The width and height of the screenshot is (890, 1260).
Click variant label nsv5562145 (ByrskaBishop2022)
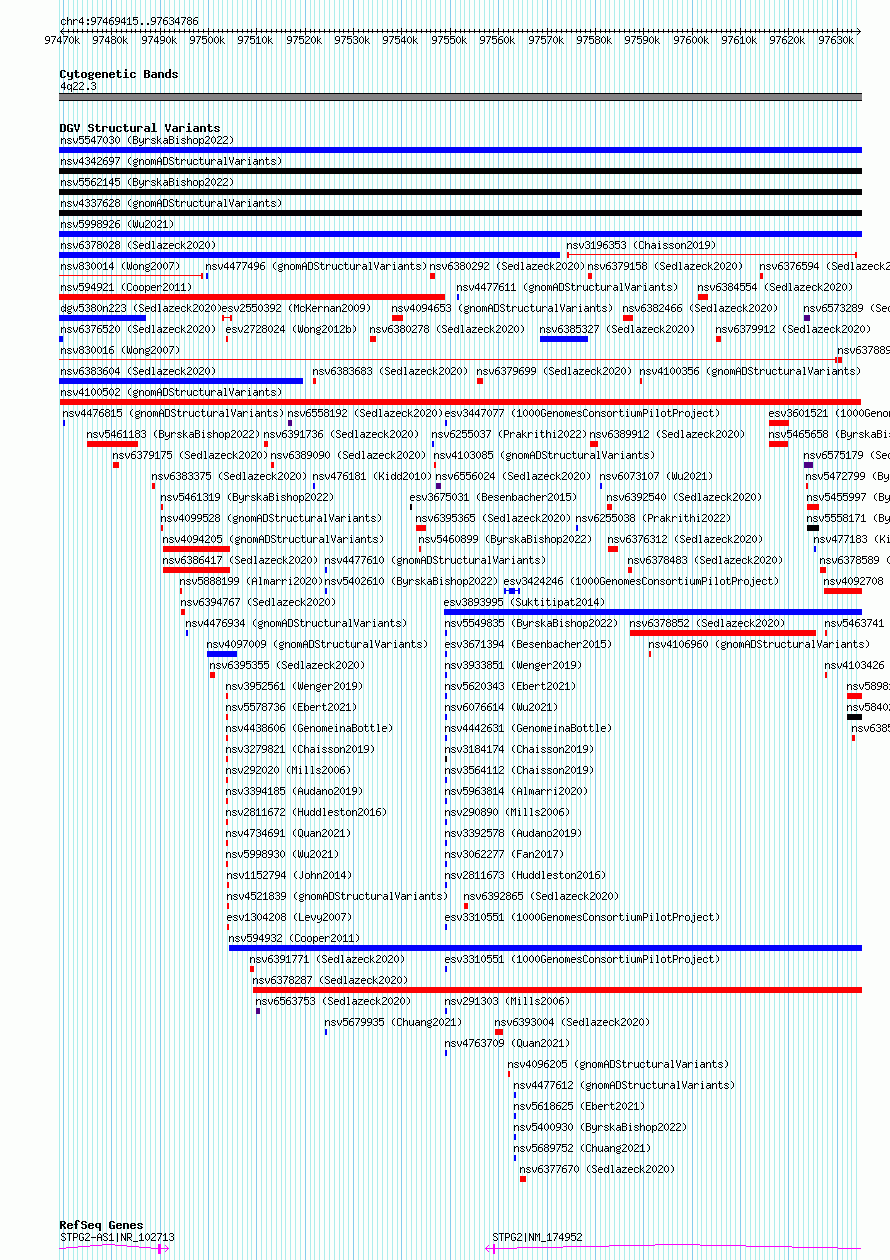pyautogui.click(x=146, y=182)
